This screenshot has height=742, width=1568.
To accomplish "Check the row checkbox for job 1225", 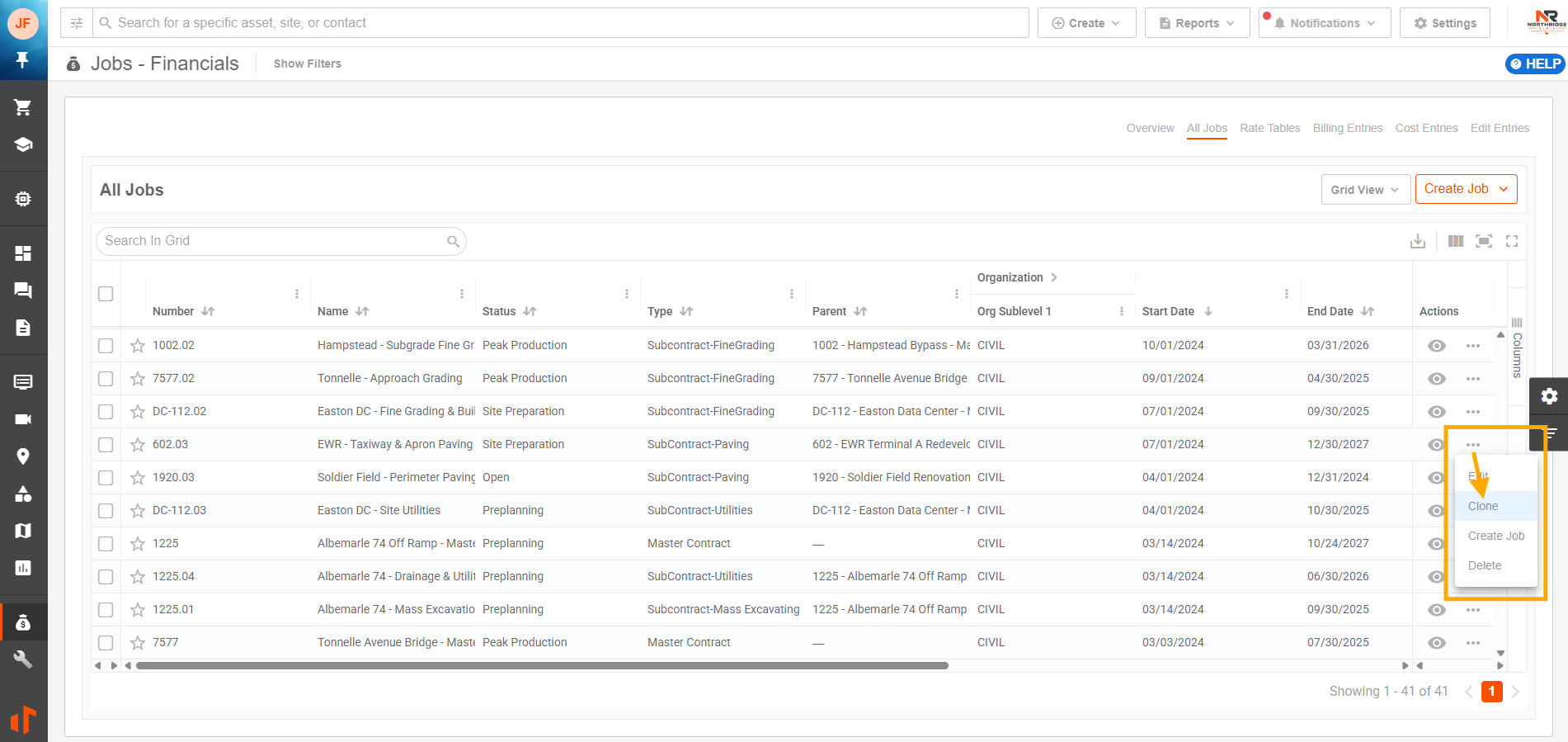I will point(106,544).
